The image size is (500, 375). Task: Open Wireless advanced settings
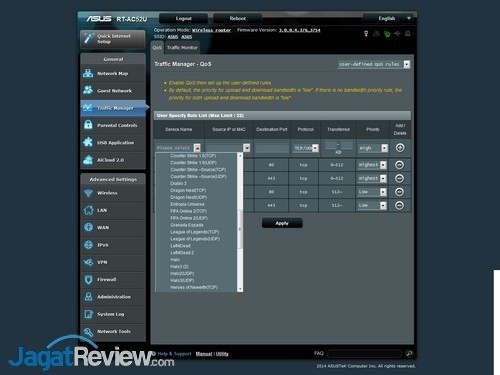click(113, 193)
